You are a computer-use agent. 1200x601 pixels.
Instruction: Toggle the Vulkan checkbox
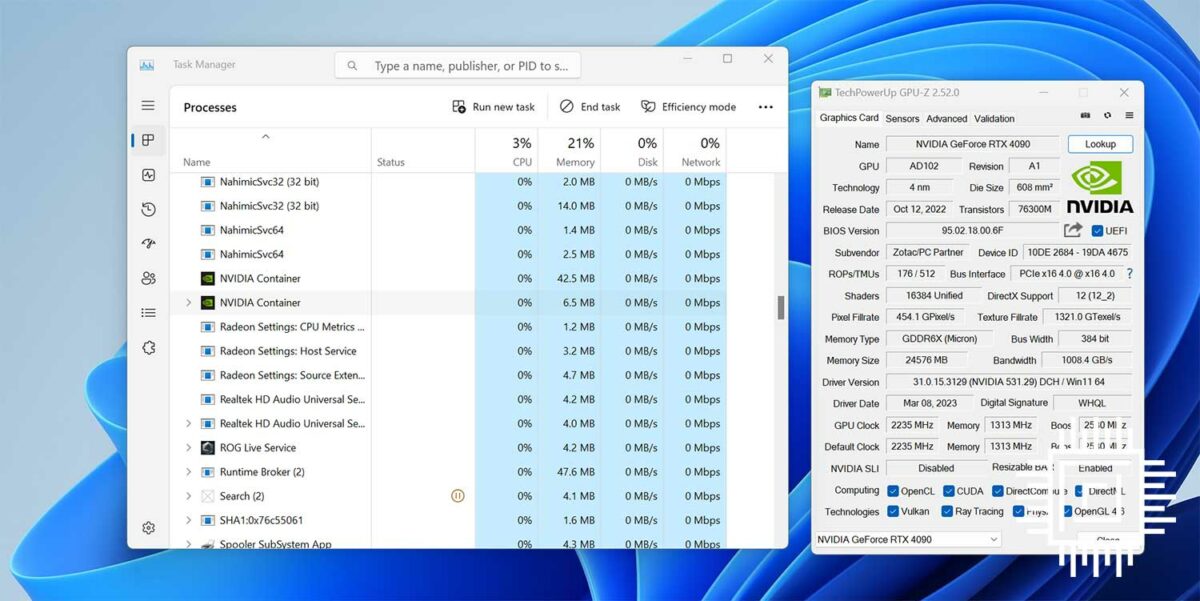[x=893, y=512]
